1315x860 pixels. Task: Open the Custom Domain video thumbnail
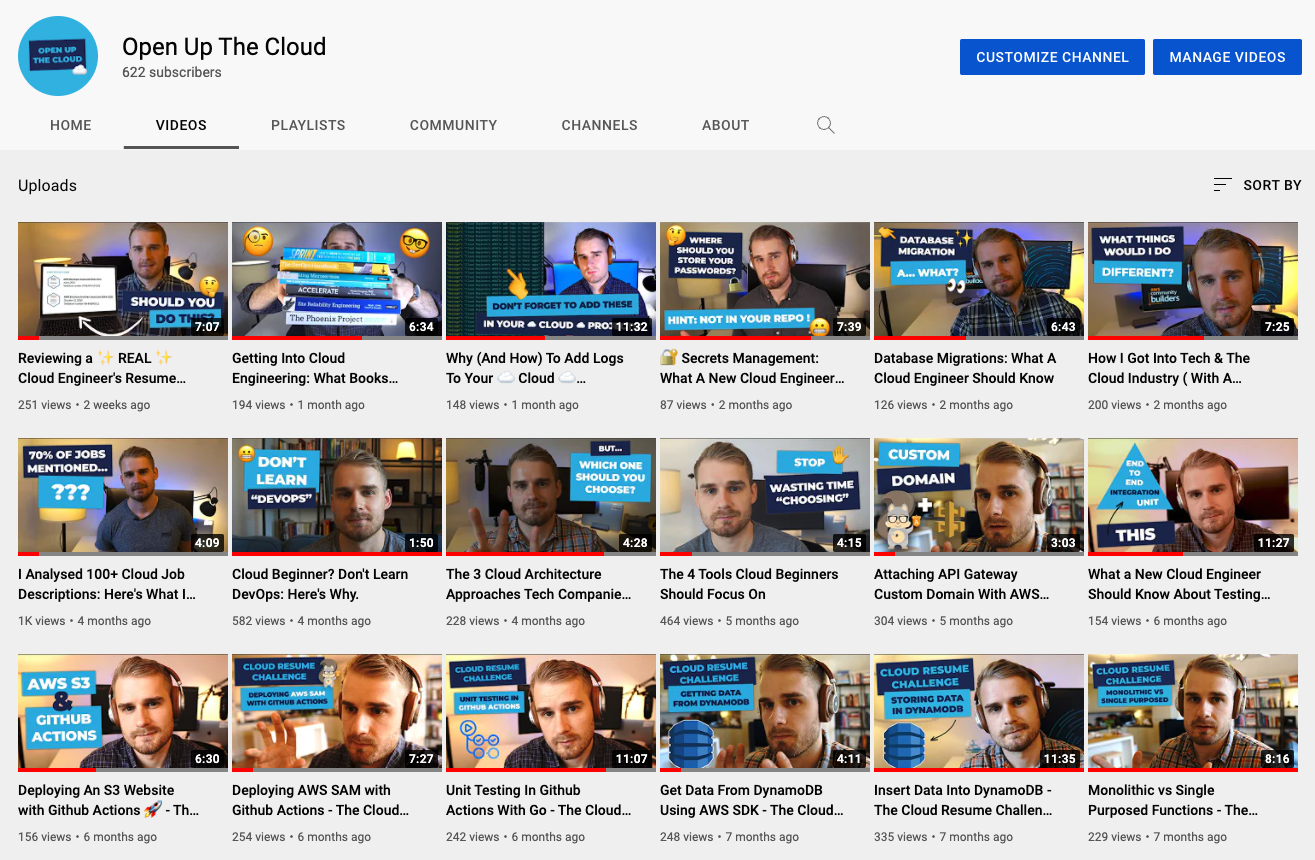[x=977, y=496]
